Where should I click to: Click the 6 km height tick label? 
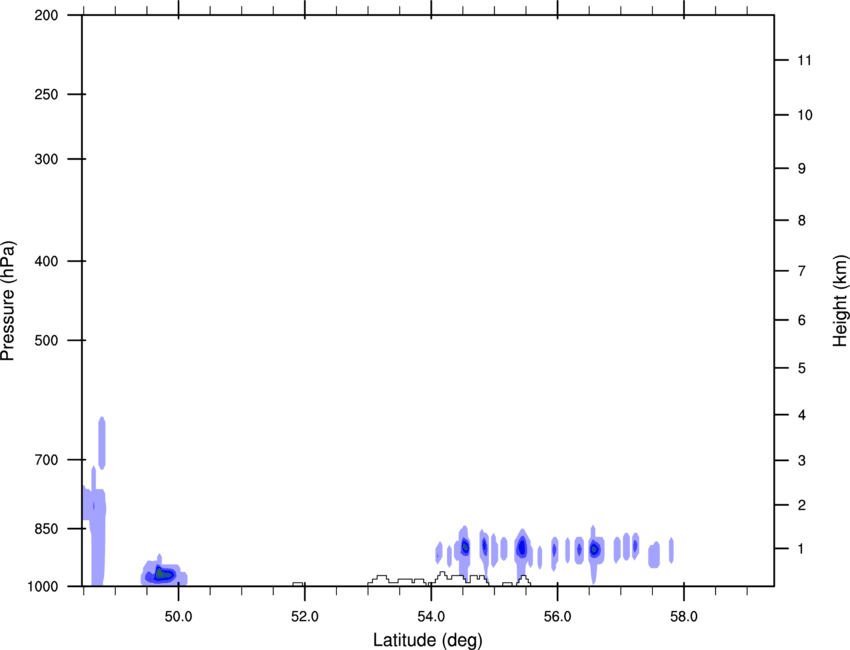(x=801, y=320)
